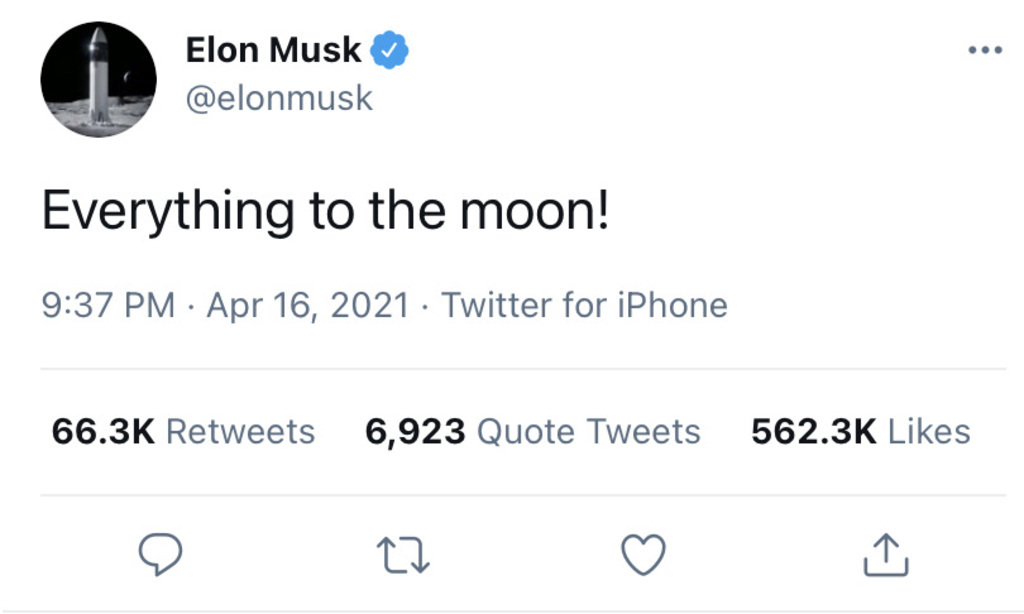This screenshot has height=614, width=1024.
Task: Like the tweet with the heart icon
Action: pyautogui.click(x=643, y=555)
